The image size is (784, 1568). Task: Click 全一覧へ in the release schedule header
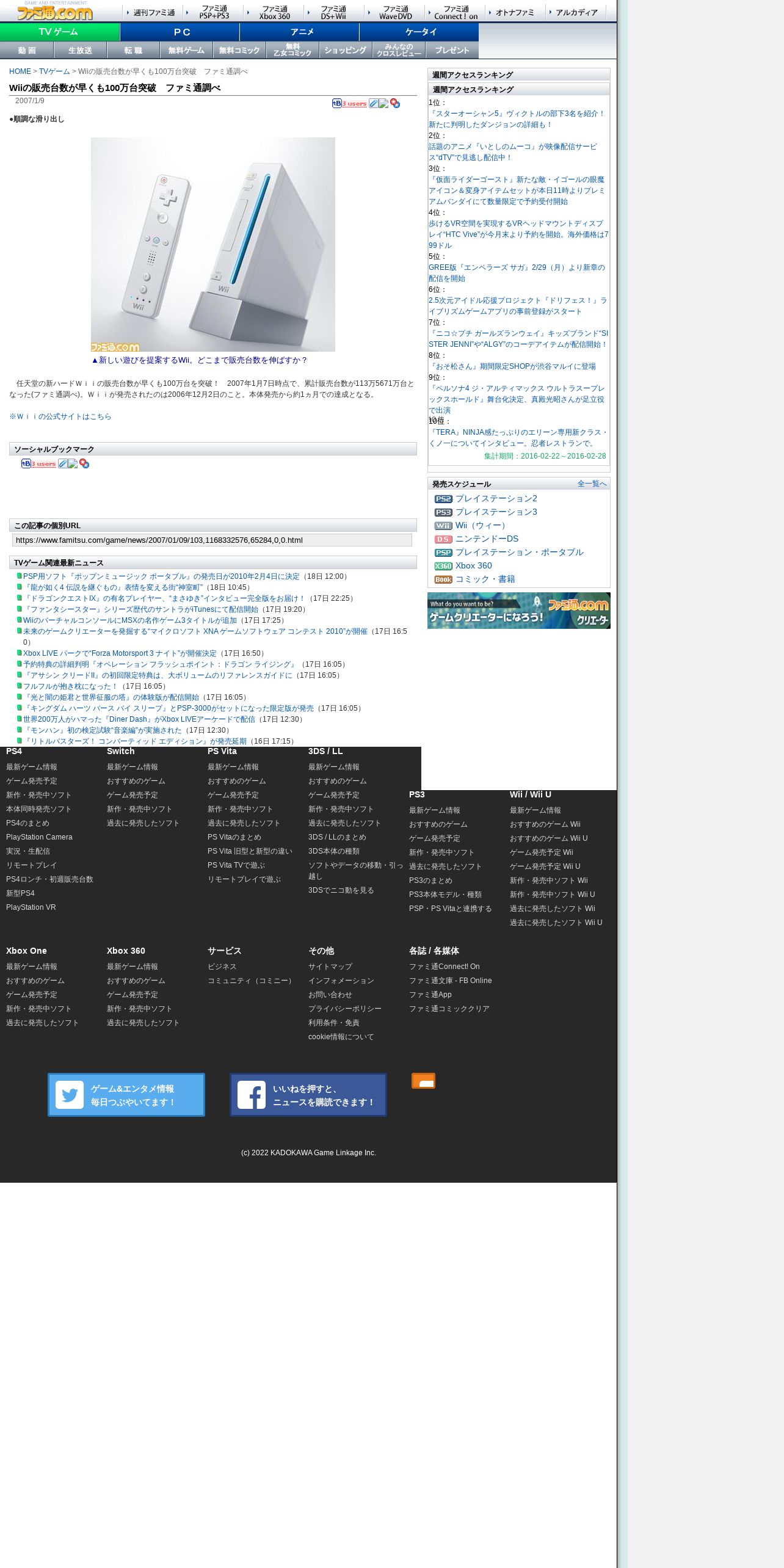(592, 484)
